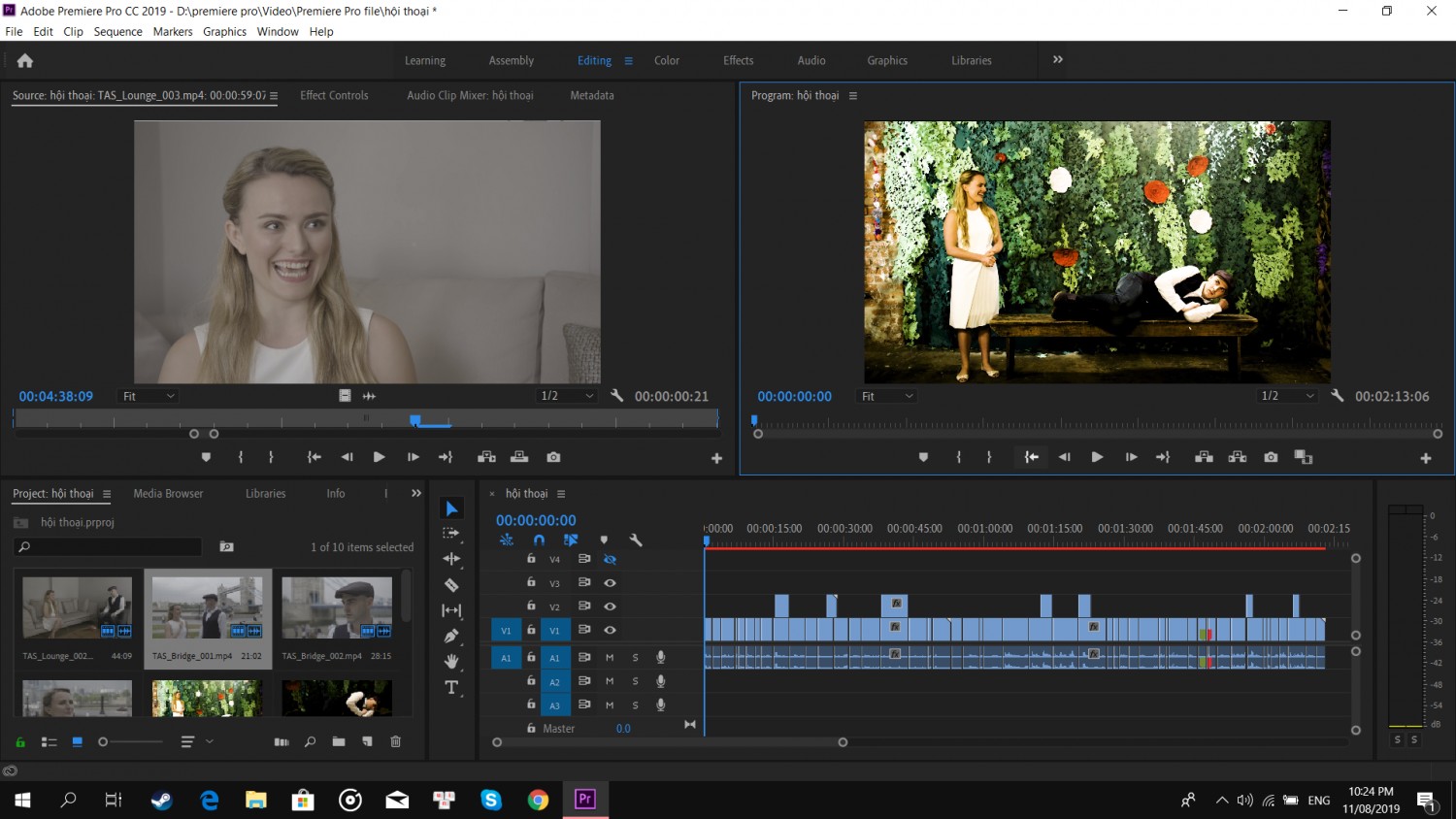Select the Pen tool in timeline toolbox
The height and width of the screenshot is (819, 1456).
tap(451, 636)
